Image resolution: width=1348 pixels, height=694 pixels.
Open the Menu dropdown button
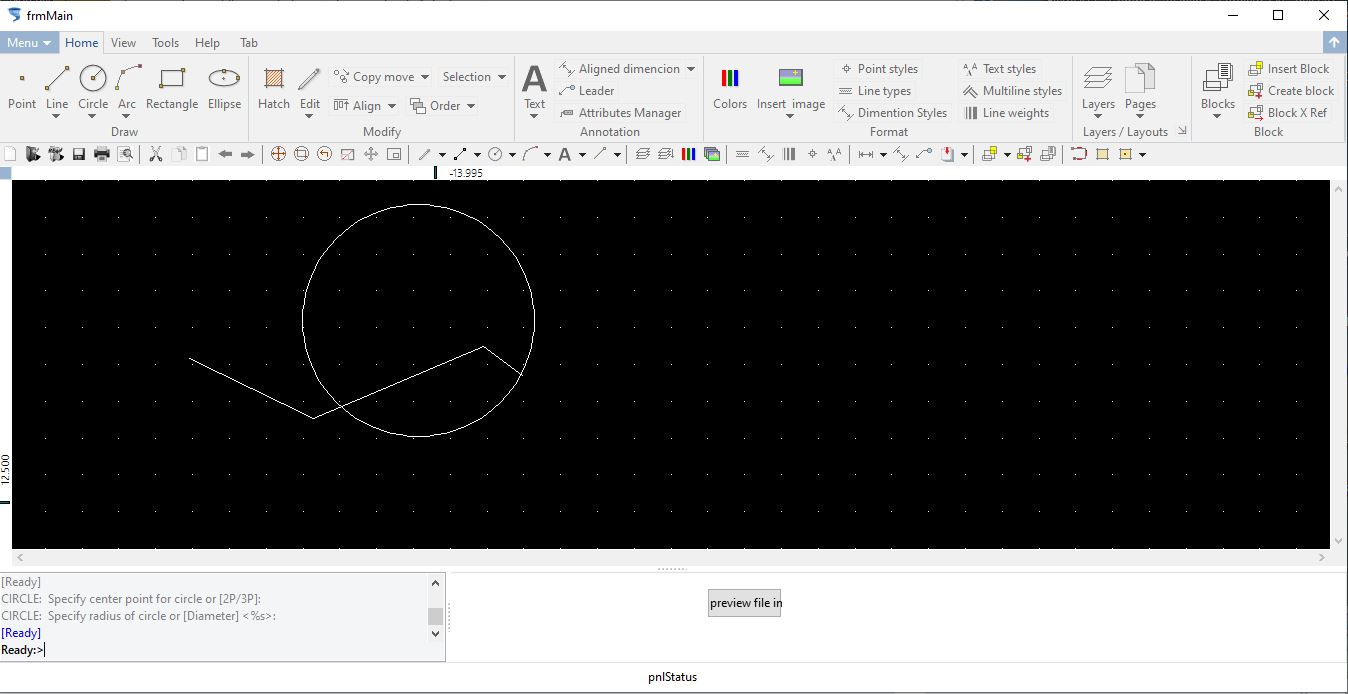point(28,42)
